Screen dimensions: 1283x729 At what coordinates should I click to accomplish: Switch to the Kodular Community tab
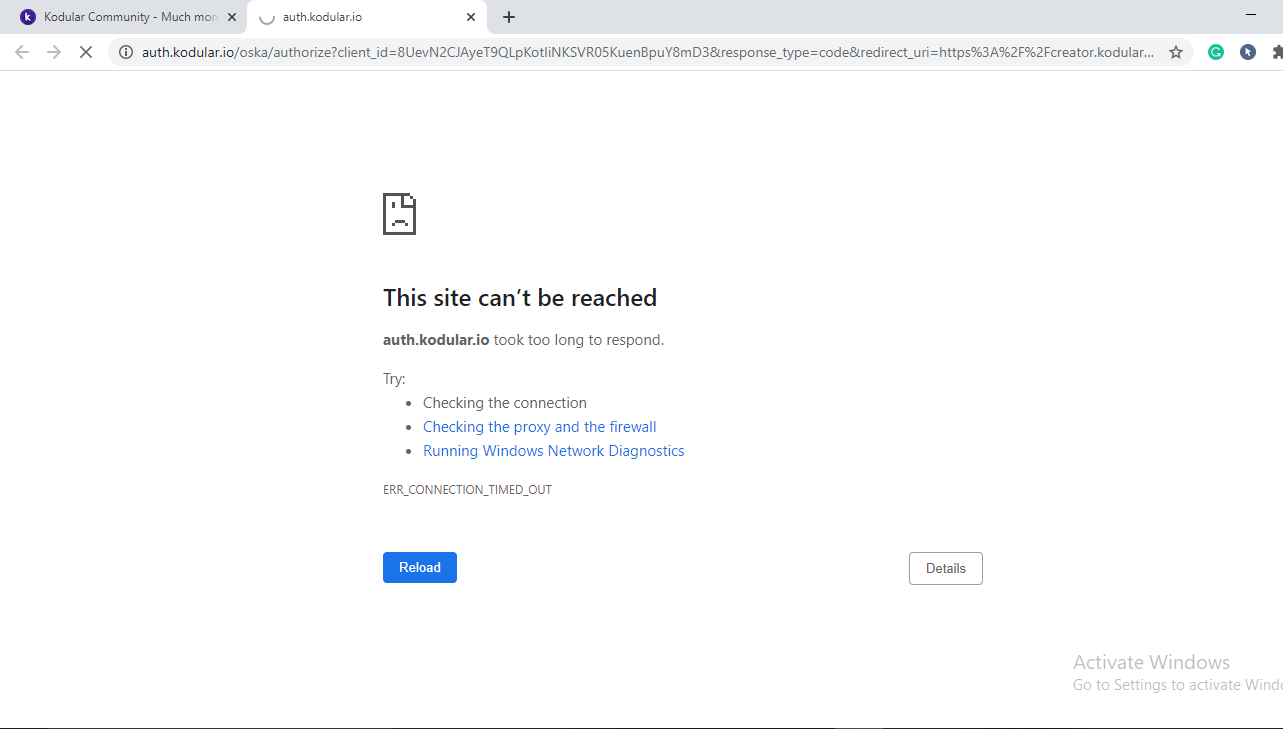click(127, 17)
